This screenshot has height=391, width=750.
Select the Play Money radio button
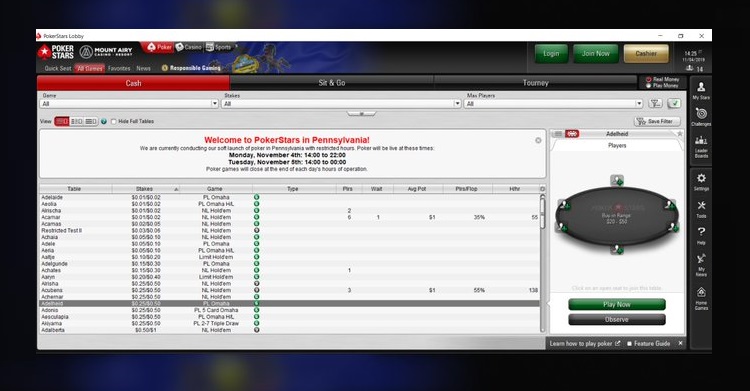click(x=649, y=86)
